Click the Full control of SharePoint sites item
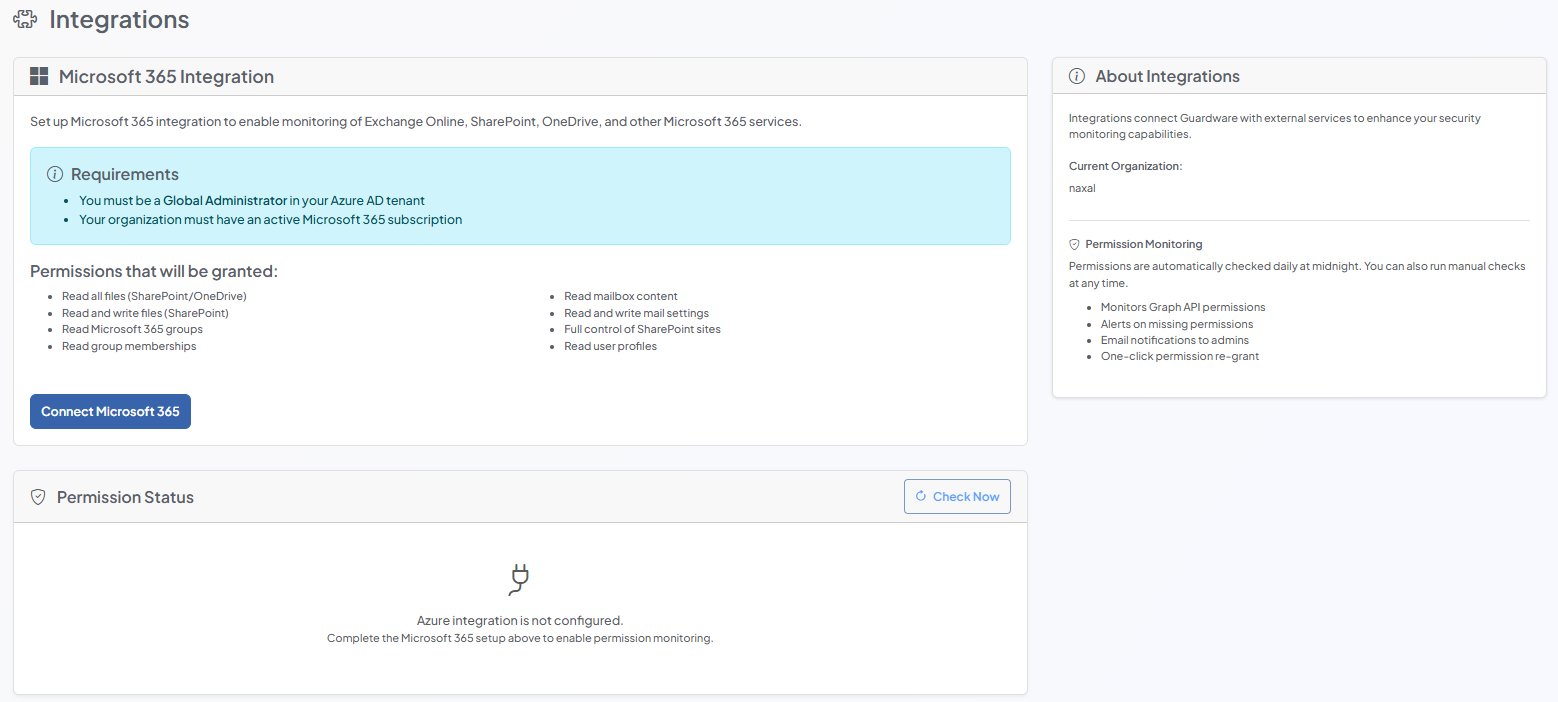The height and width of the screenshot is (702, 1558). 642,329
